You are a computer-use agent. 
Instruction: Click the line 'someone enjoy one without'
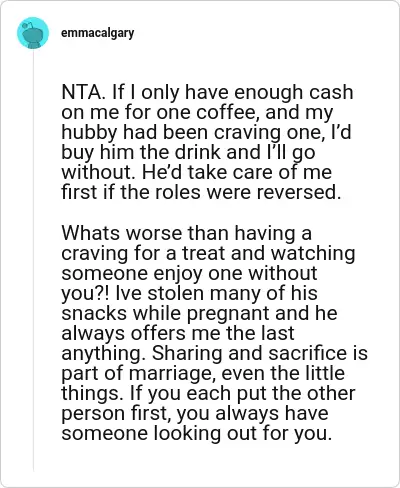pos(189,273)
